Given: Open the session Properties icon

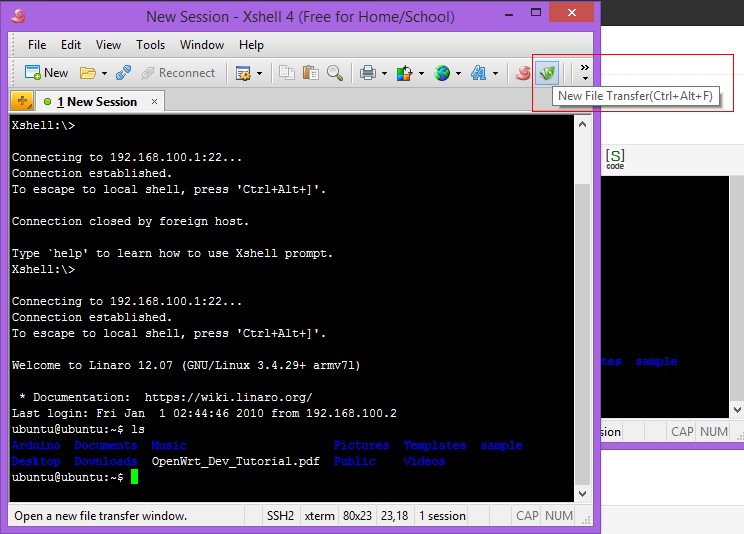Looking at the screenshot, I should (243, 73).
